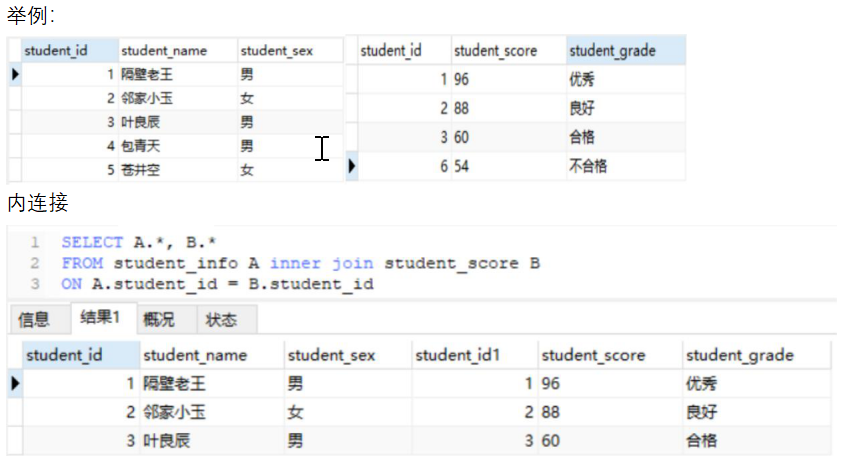
Task: Click ON keyword in SQL line 3
Action: coord(72,284)
